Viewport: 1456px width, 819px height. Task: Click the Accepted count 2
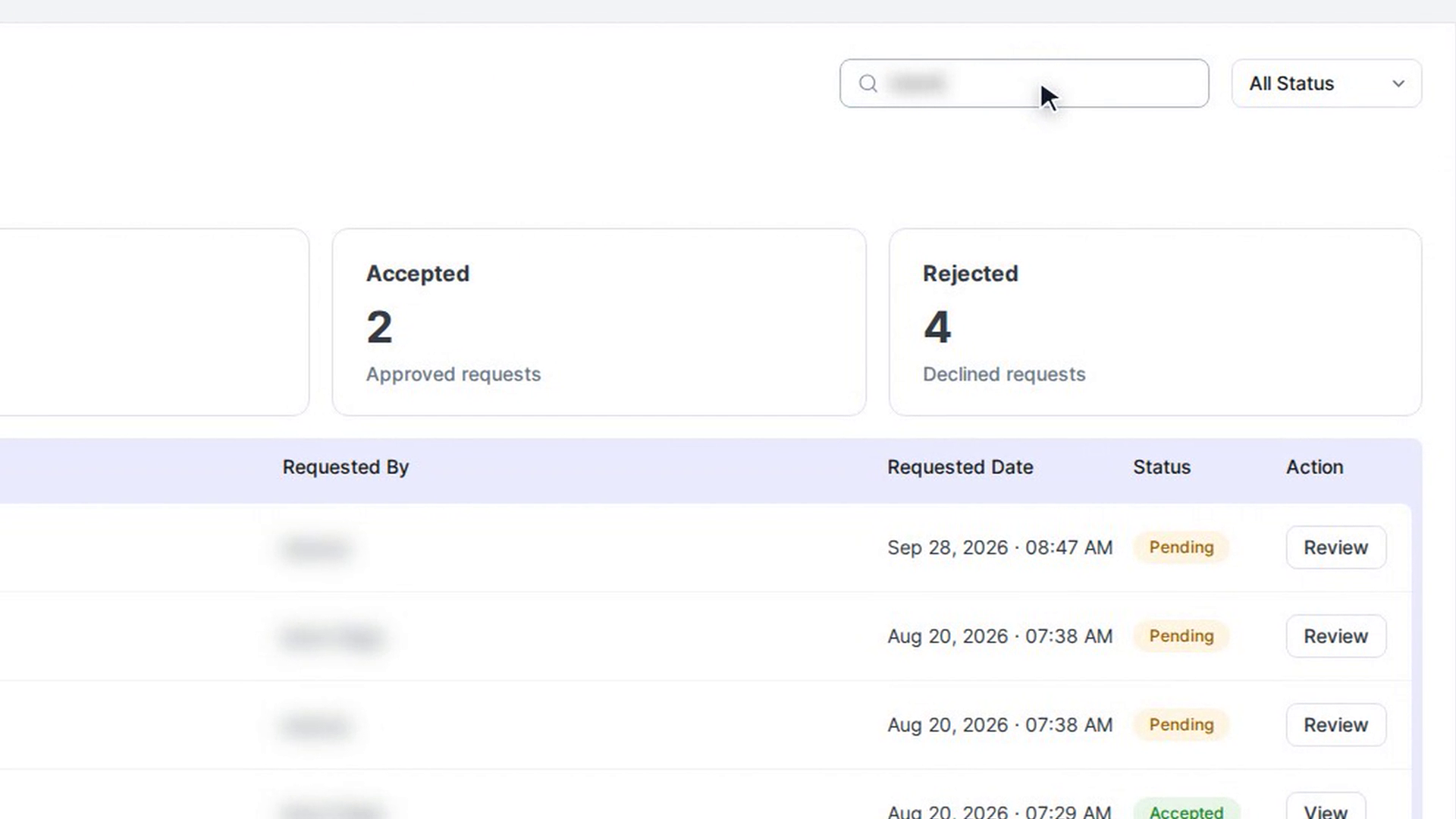379,328
